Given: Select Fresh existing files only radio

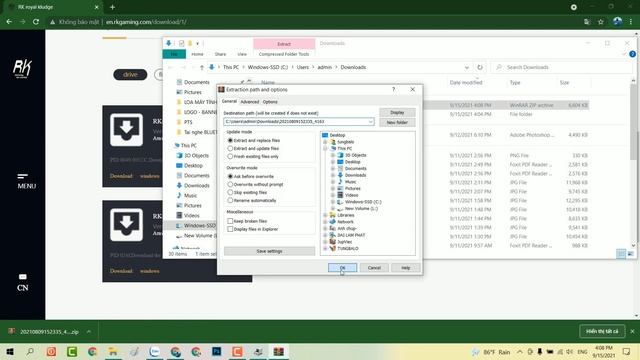Looking at the screenshot, I should [230, 156].
